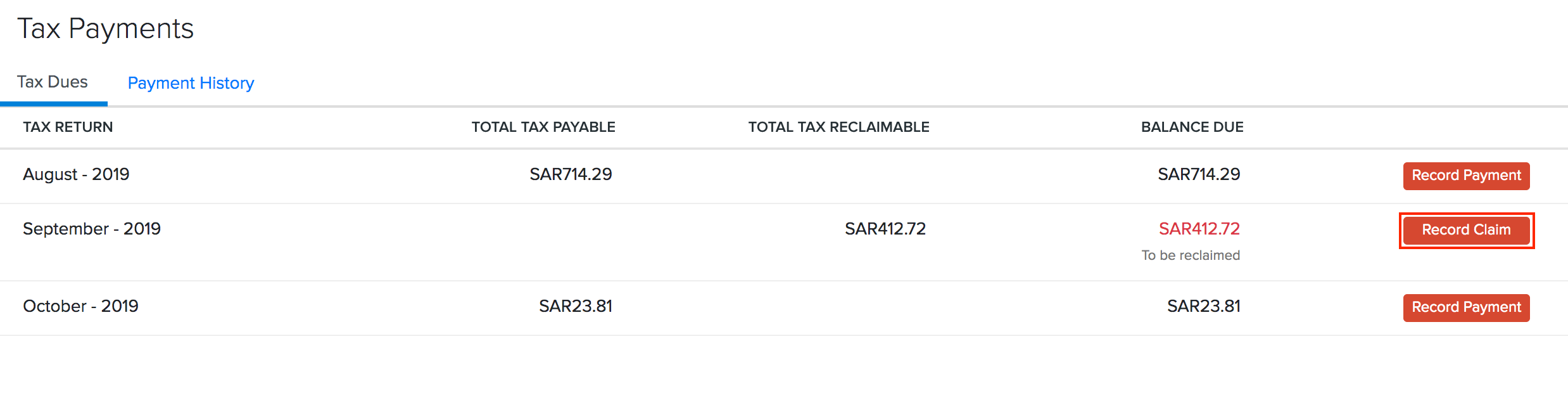Select the TAX RETURN column header

[x=68, y=127]
